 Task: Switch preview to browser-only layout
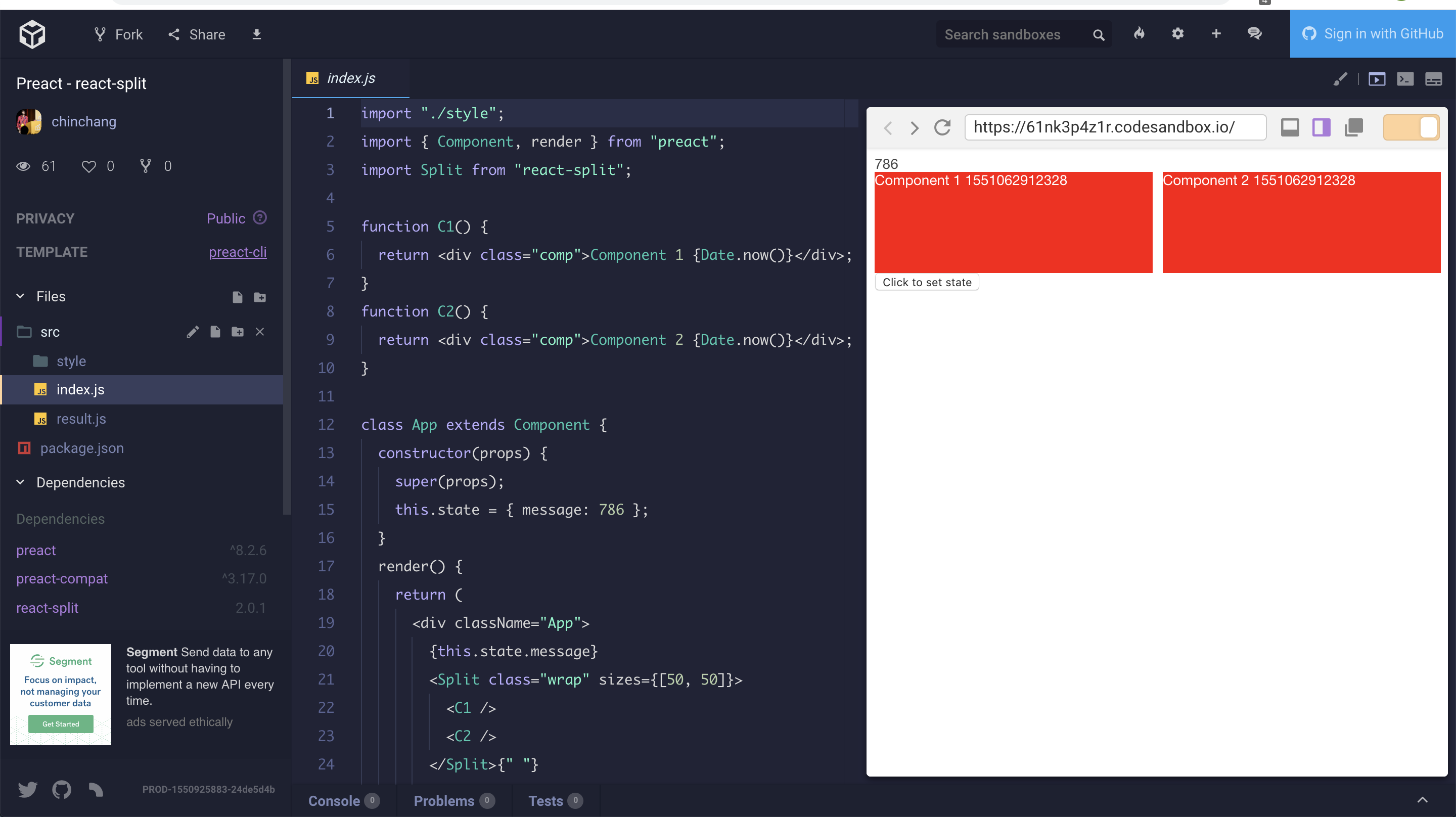[x=1290, y=127]
